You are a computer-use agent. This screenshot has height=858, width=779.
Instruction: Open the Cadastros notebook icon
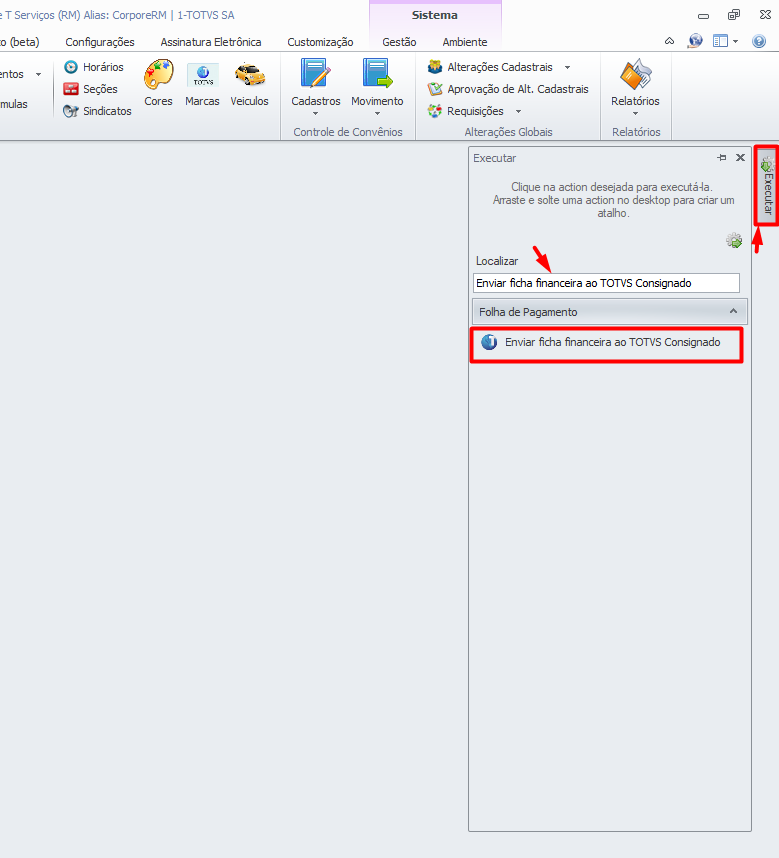[316, 75]
